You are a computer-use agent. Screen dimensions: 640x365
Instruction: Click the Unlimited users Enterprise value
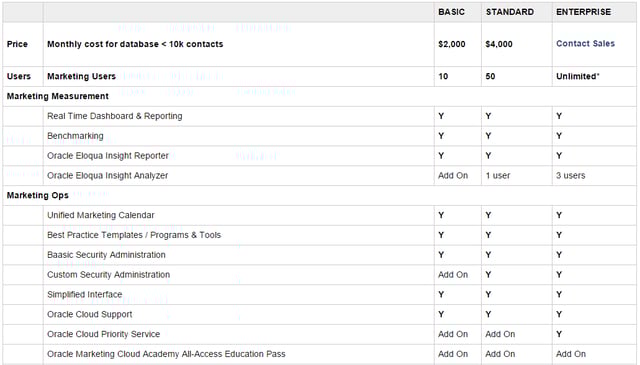click(578, 76)
